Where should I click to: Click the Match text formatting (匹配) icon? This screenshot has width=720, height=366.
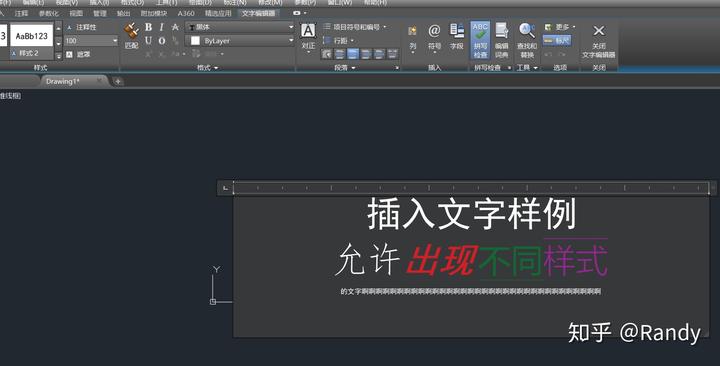[x=131, y=35]
